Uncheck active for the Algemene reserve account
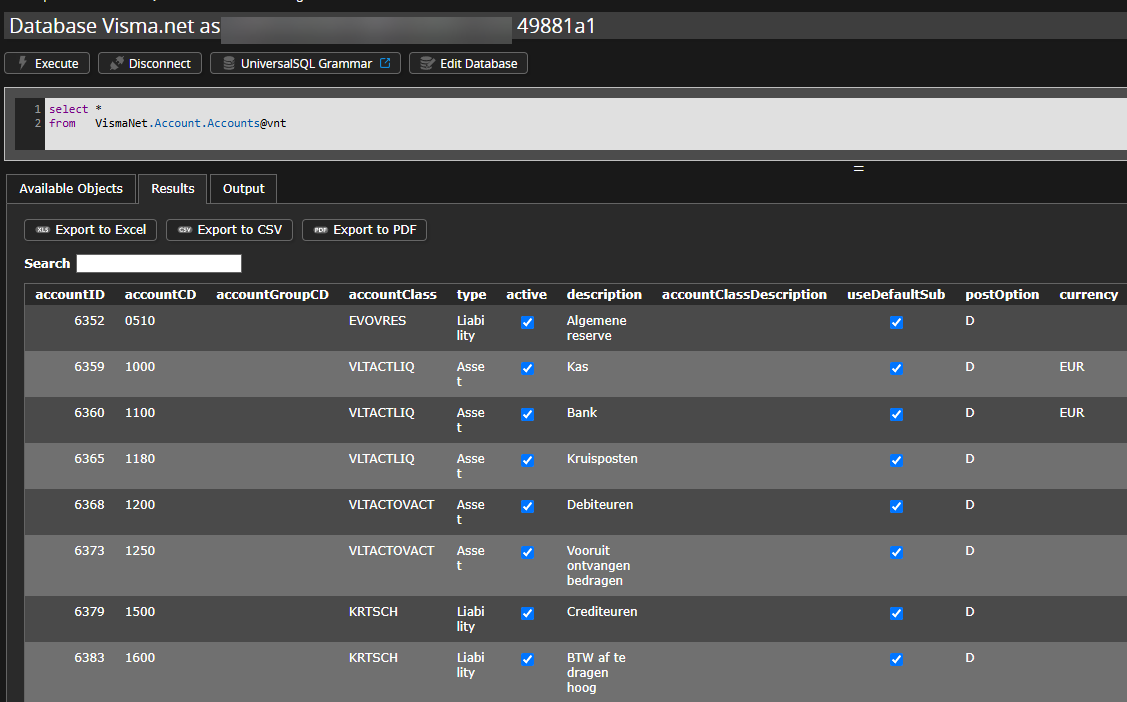 pos(528,322)
